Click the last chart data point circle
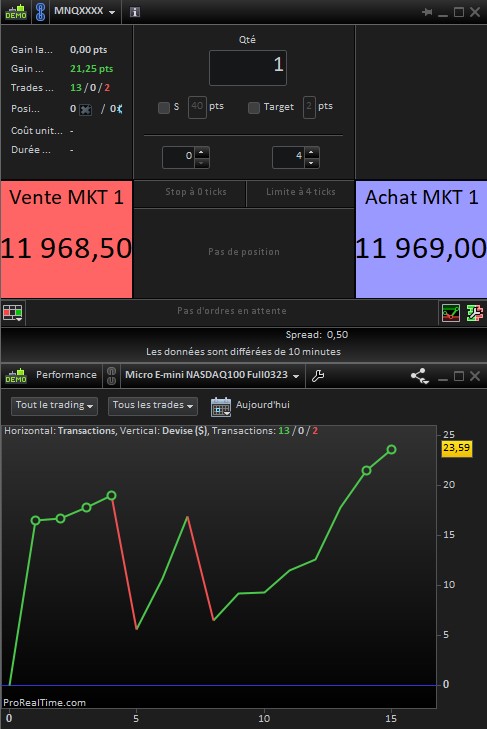The image size is (487, 729). coord(392,450)
